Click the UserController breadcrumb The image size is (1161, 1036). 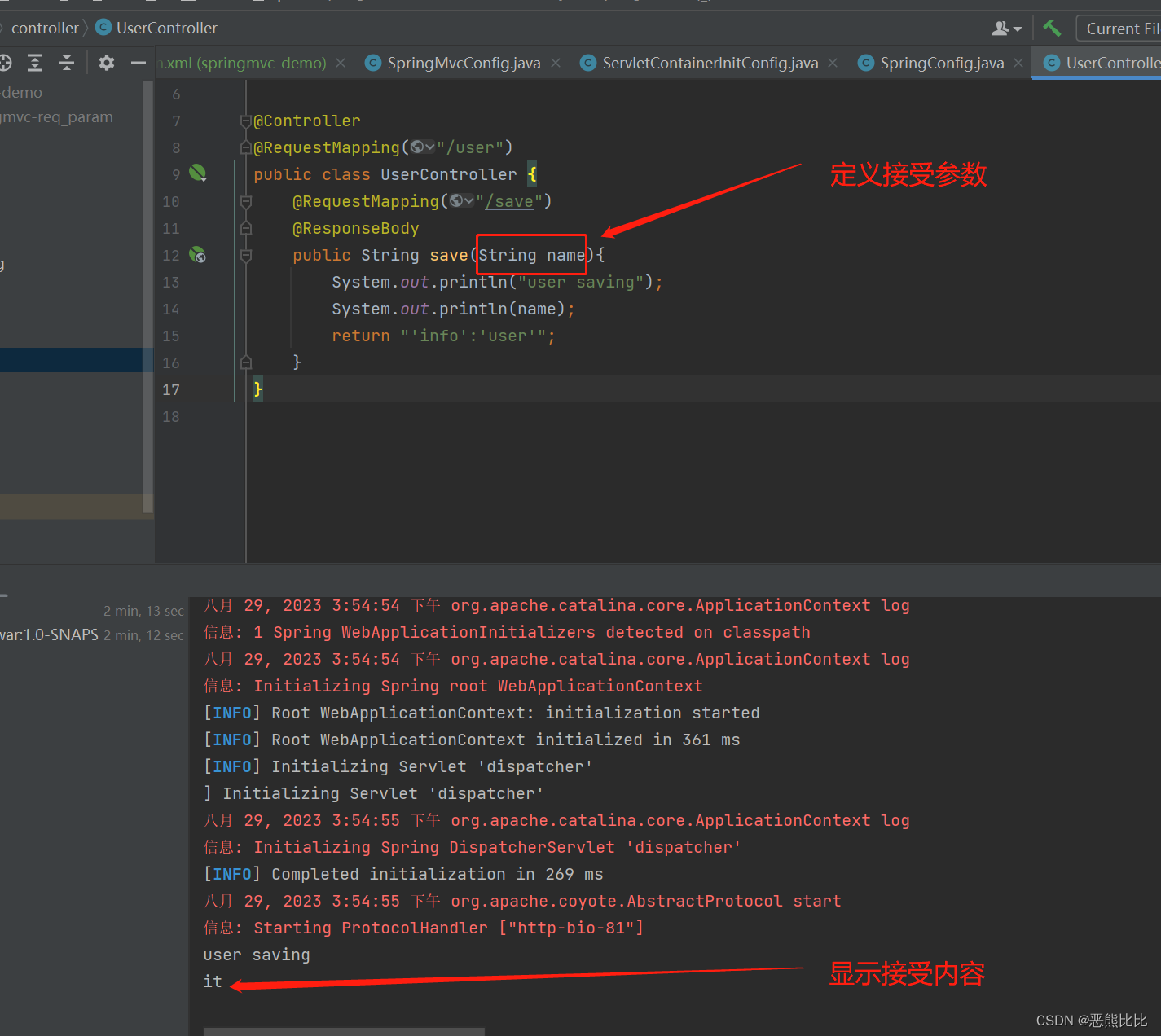[x=157, y=28]
